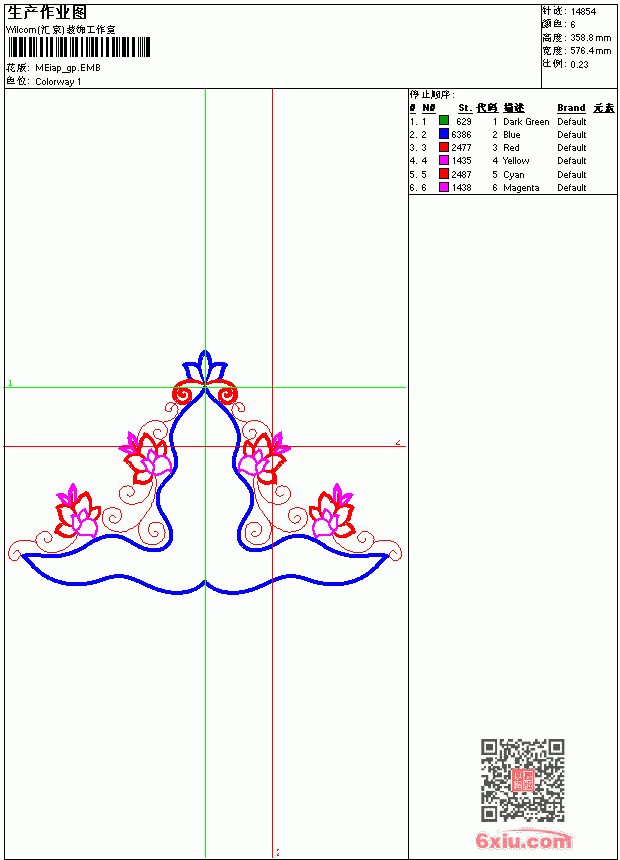This screenshot has width=620, height=860.
Task: Click the St. column header
Action: [465, 108]
